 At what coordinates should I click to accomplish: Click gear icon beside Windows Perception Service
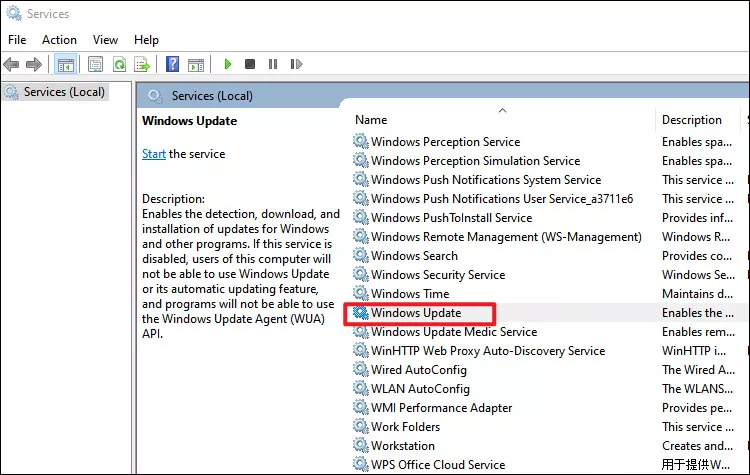[361, 141]
